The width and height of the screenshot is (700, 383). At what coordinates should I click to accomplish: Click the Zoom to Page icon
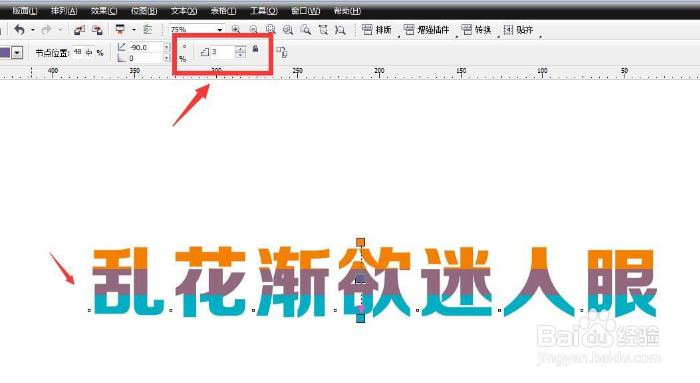(306, 30)
